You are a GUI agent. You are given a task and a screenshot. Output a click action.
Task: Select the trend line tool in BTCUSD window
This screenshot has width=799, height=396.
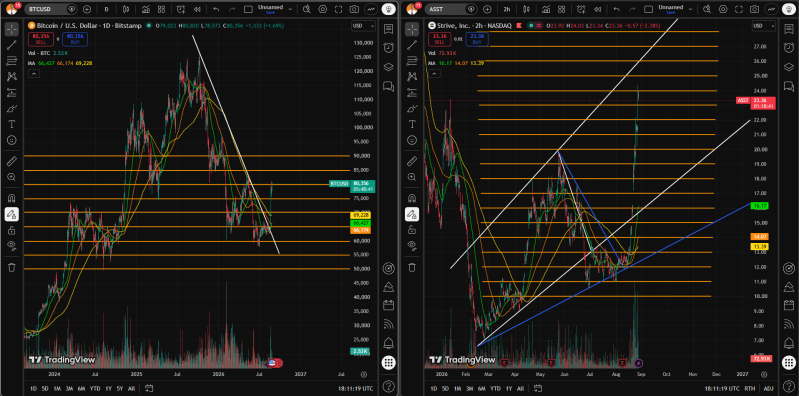point(12,45)
